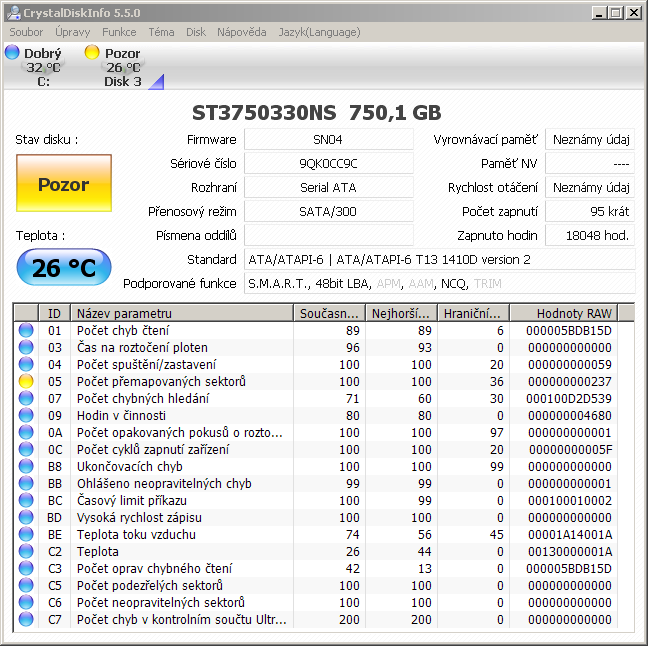
Task: Click the empty Písmena oddílů field
Action: pyautogui.click(x=329, y=235)
